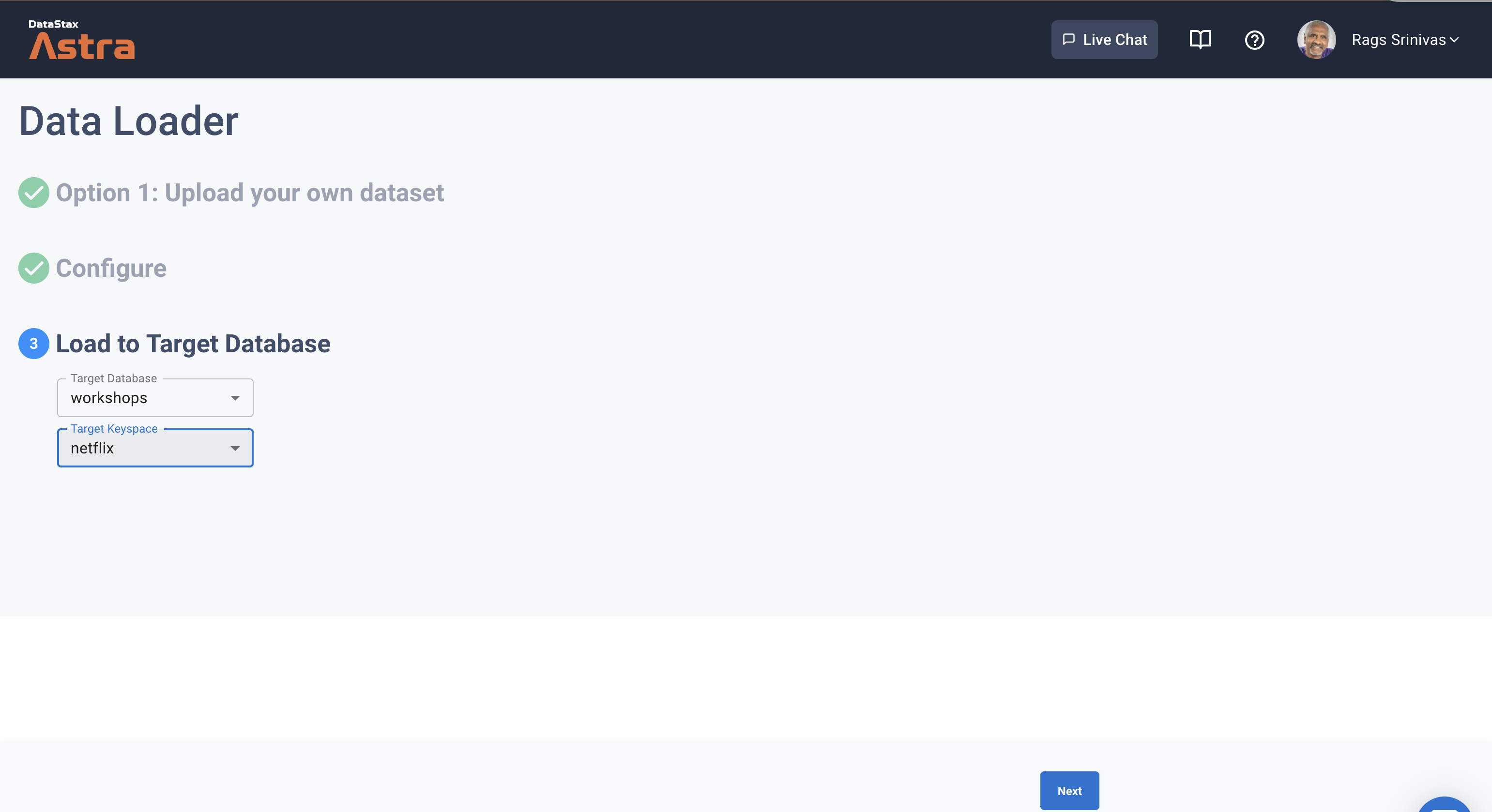Open the floating chat bubble at bottom-right
This screenshot has width=1492, height=812.
click(1445, 806)
